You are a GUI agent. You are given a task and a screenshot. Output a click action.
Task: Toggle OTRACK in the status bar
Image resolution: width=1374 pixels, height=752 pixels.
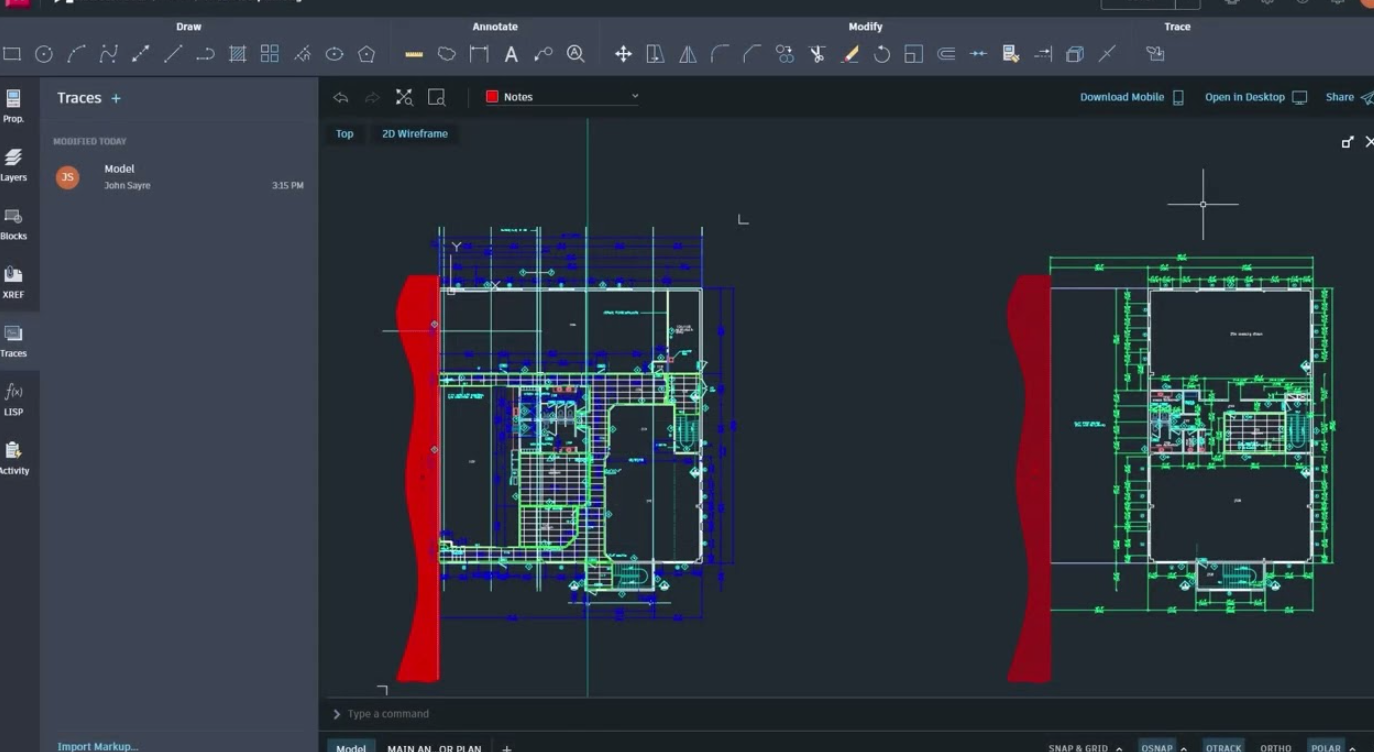pyautogui.click(x=1223, y=747)
